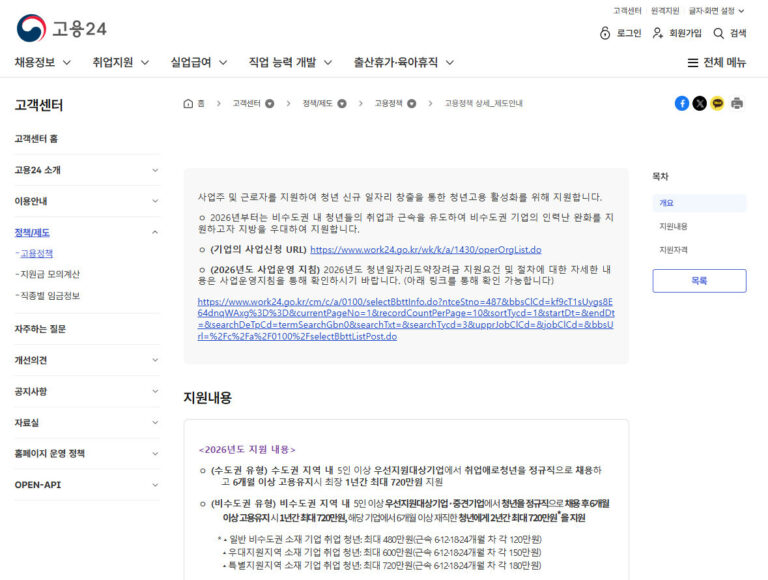The height and width of the screenshot is (580, 768).
Task: Click the 회원가입 text link
Action: pos(685,33)
